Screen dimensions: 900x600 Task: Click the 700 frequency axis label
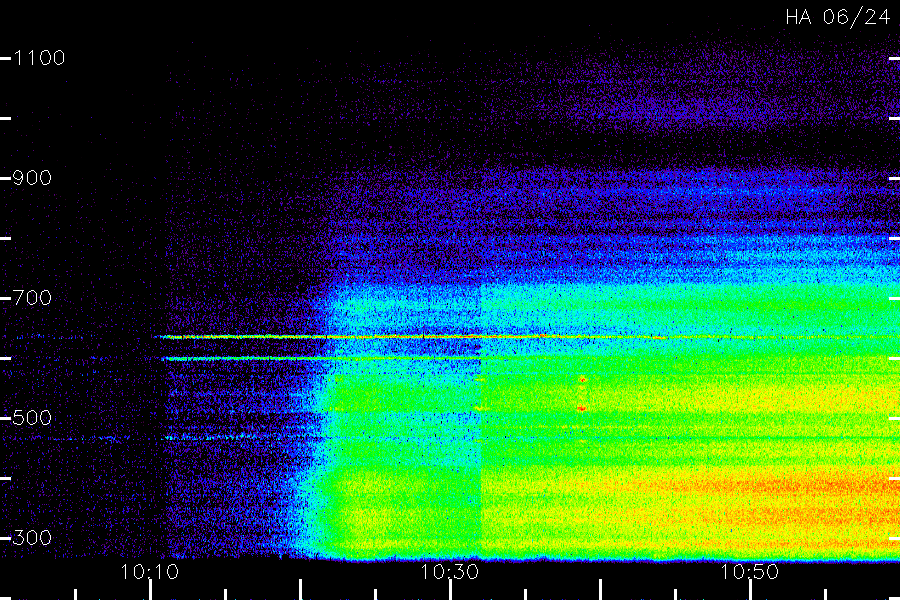click(x=32, y=298)
